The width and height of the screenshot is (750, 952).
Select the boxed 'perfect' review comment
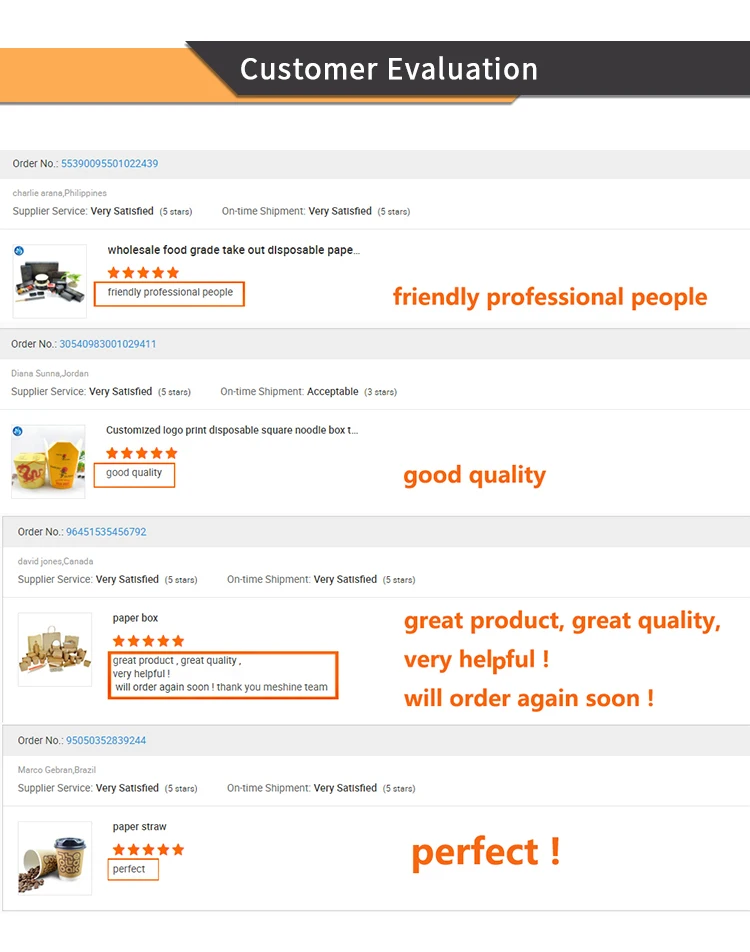pyautogui.click(x=133, y=869)
